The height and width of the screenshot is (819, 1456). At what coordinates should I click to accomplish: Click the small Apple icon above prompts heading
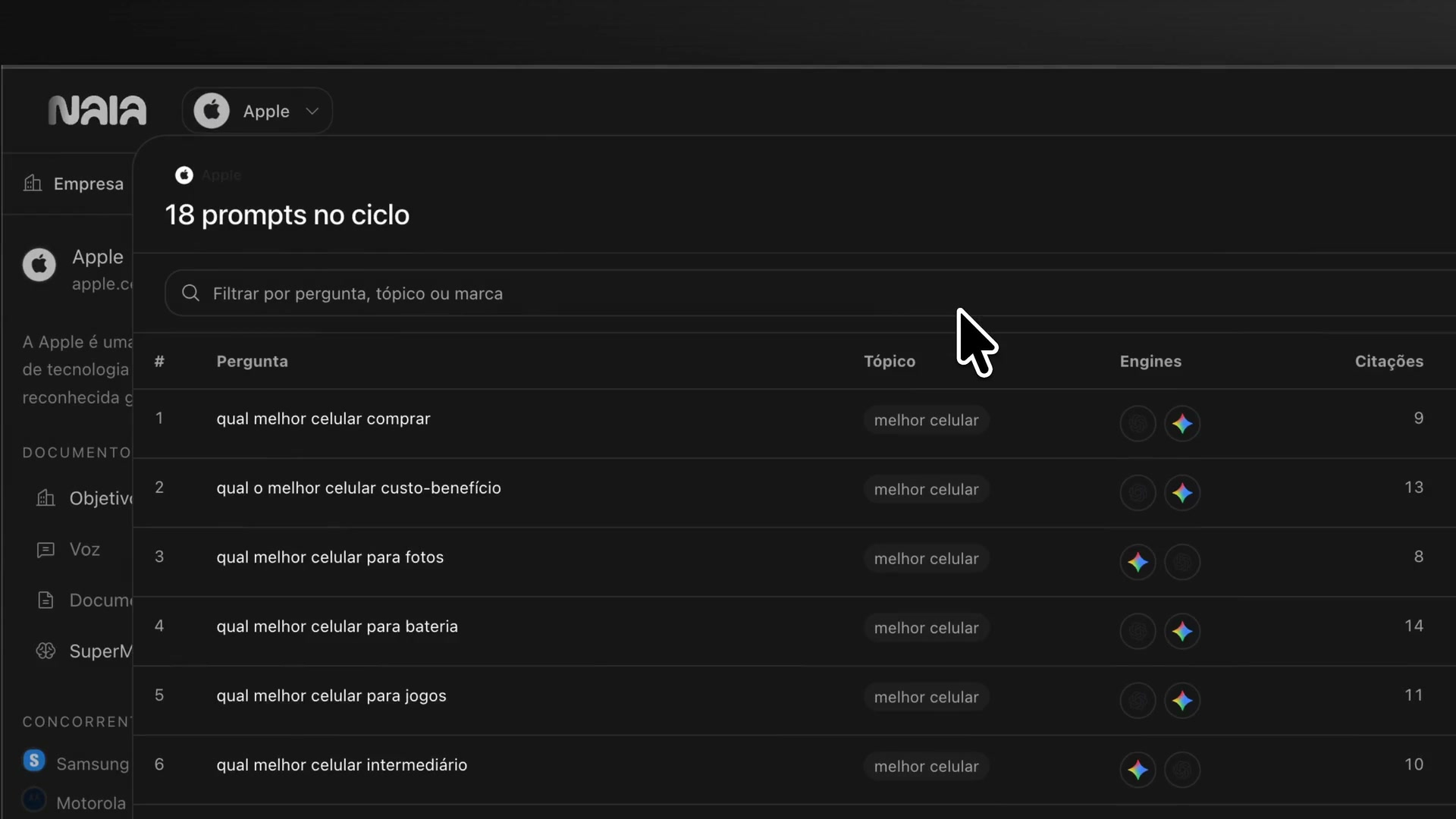pos(184,175)
